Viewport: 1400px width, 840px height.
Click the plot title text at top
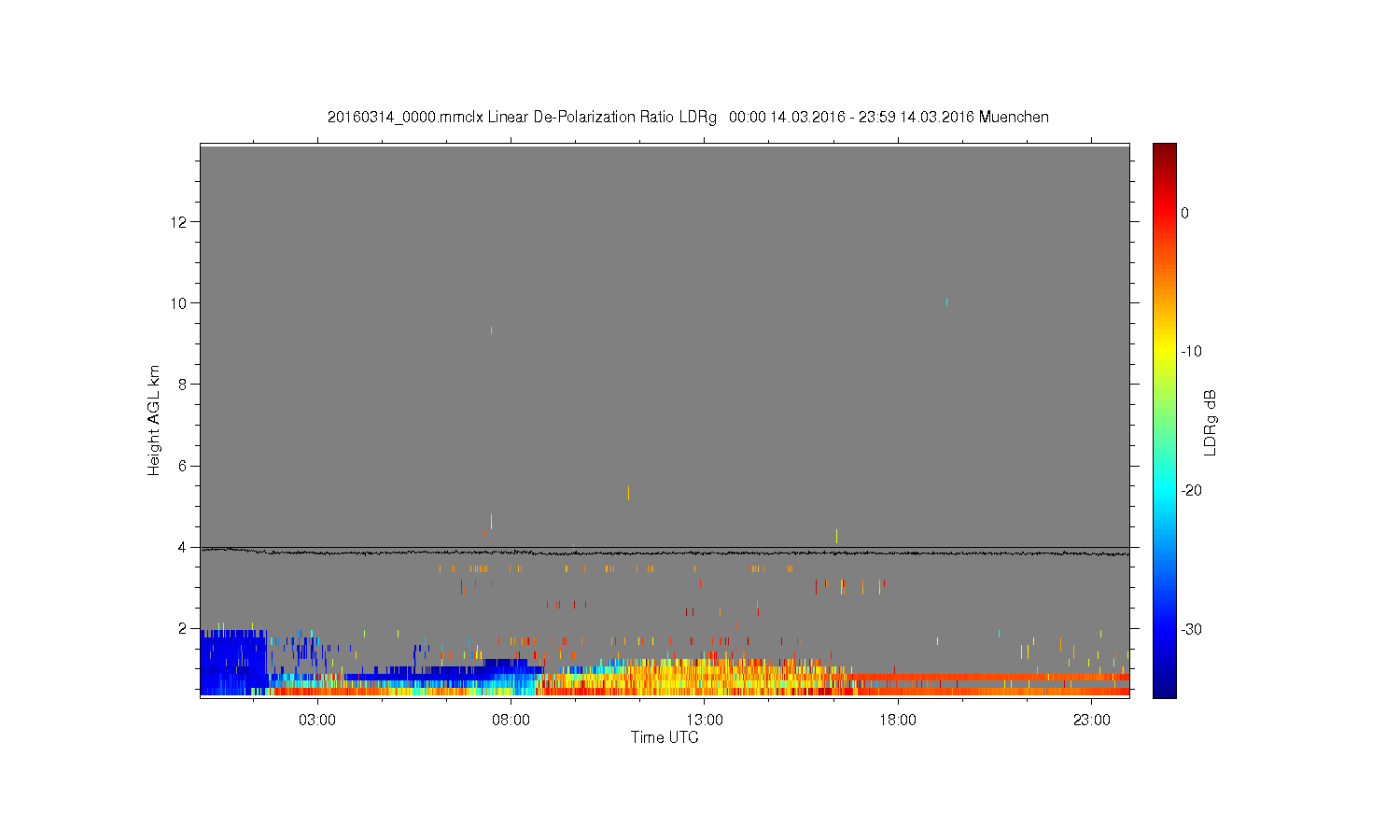coord(688,118)
